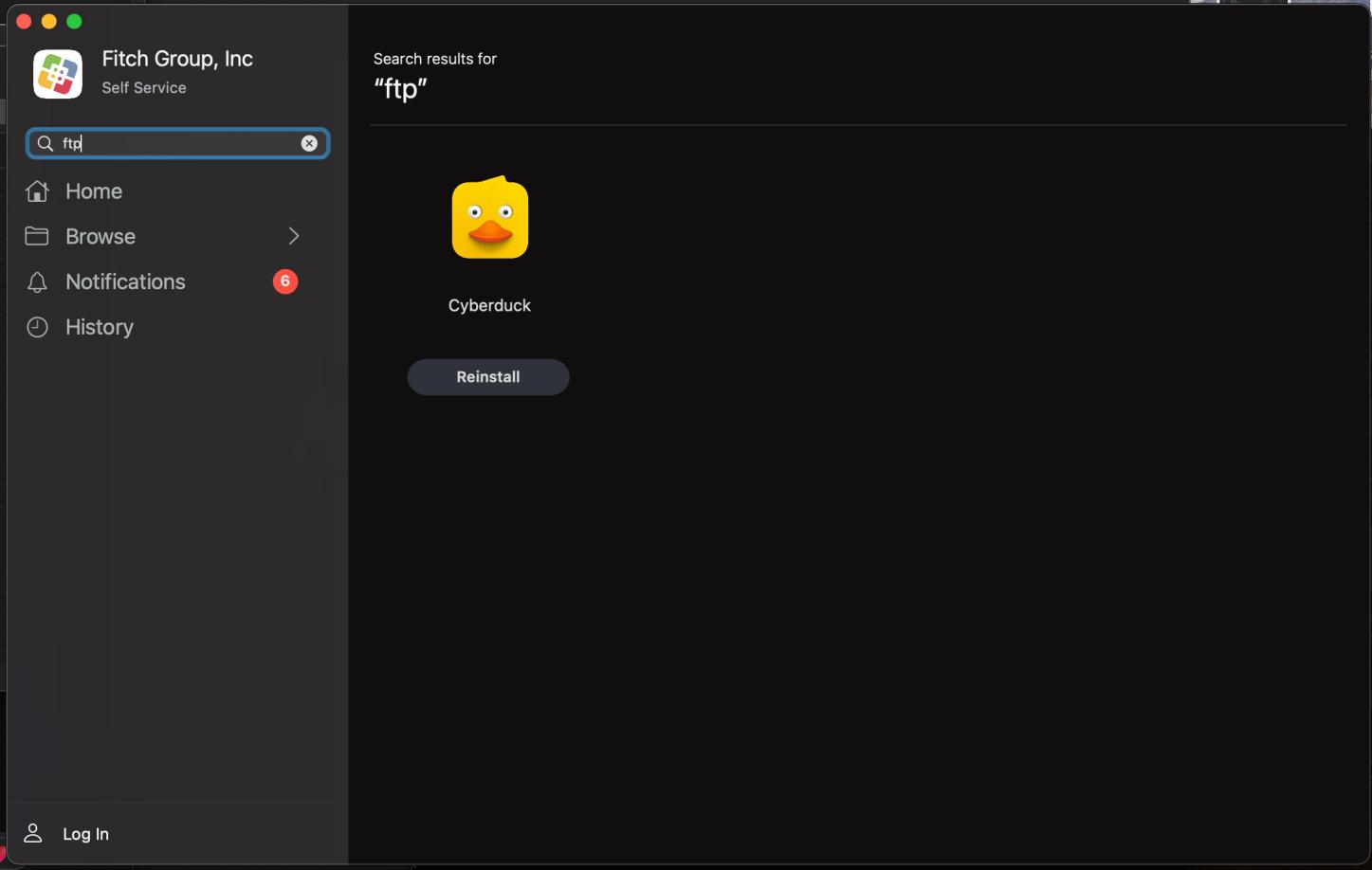The image size is (1372, 870).
Task: Click the Log In person icon
Action: 33,833
